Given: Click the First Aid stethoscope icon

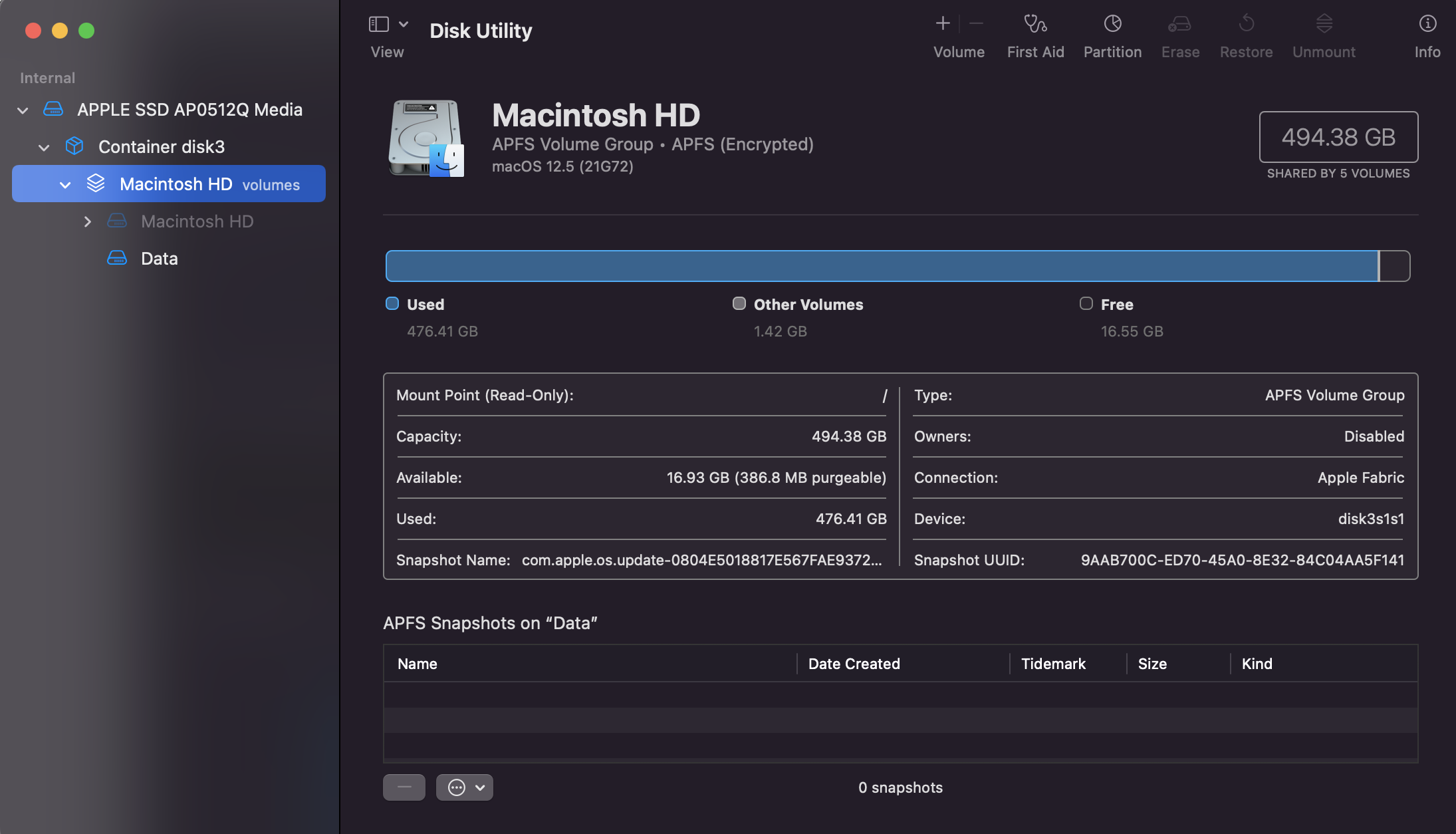Looking at the screenshot, I should click(x=1034, y=24).
